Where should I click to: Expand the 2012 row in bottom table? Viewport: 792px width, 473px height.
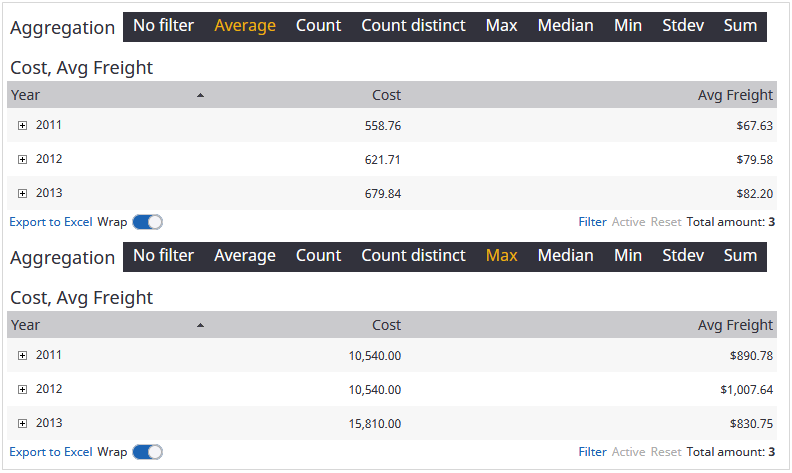[22, 390]
